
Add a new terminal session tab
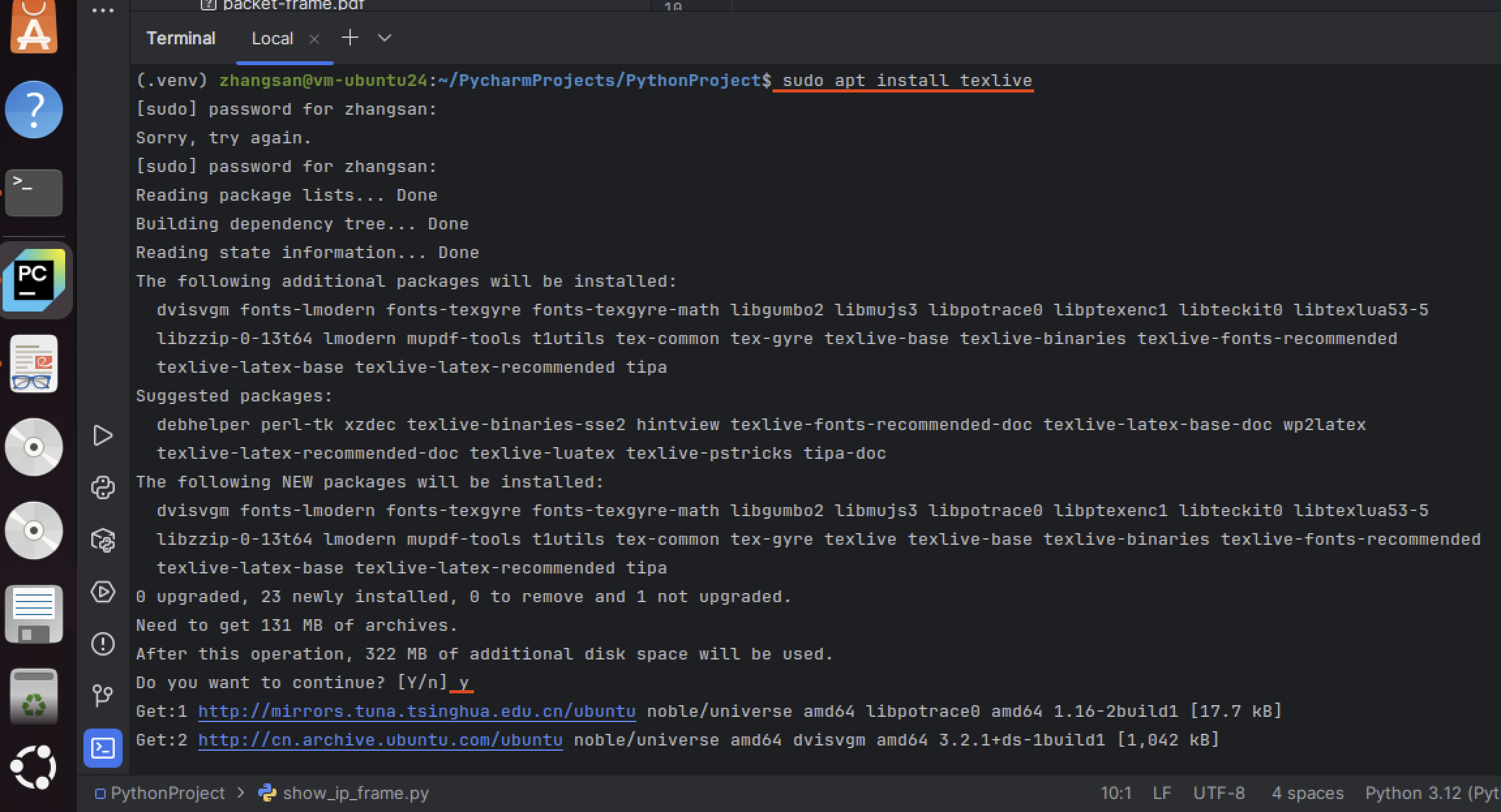click(350, 38)
